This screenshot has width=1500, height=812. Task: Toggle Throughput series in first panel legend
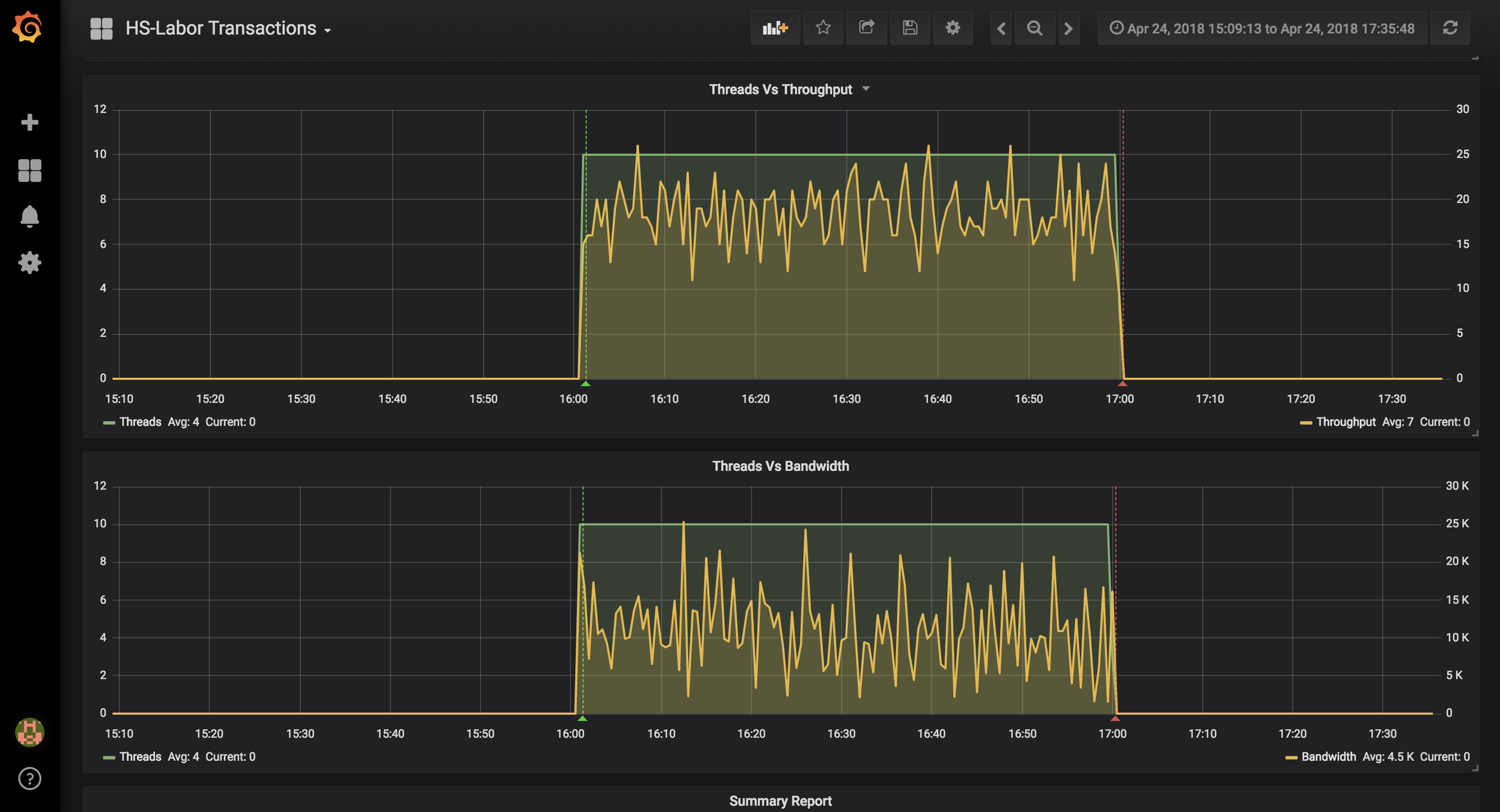tap(1345, 422)
